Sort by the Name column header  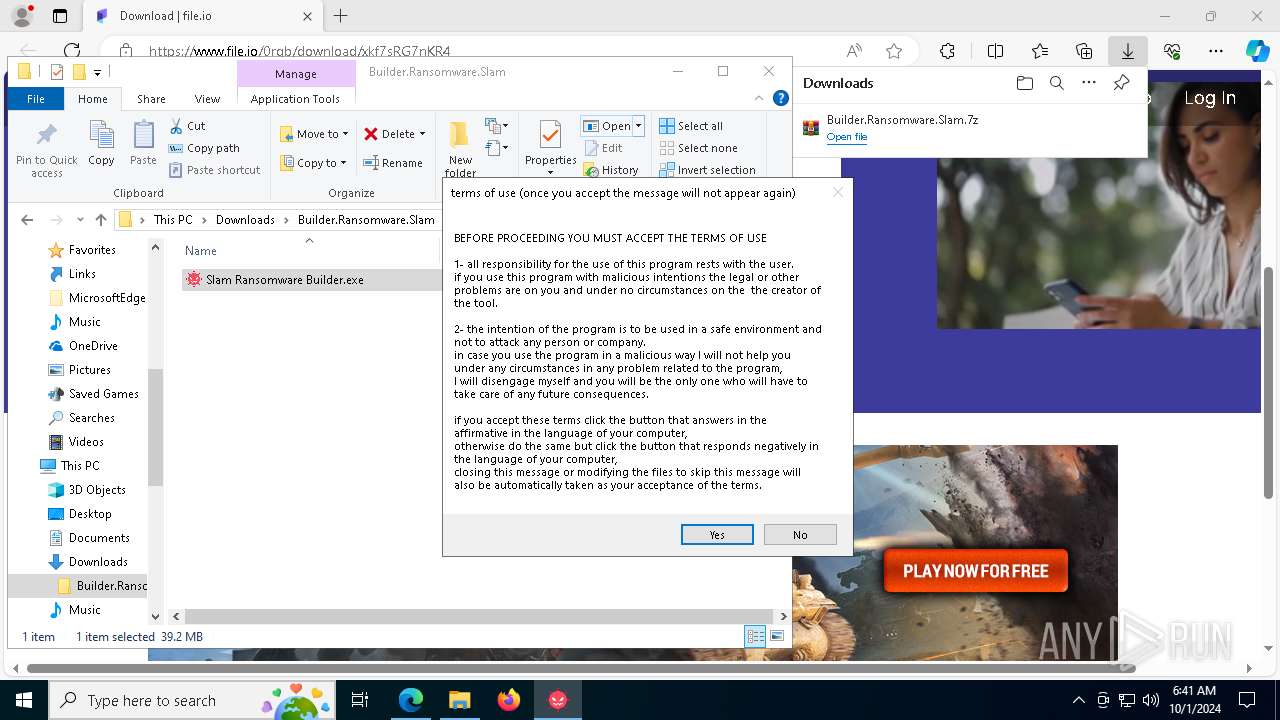click(201, 251)
